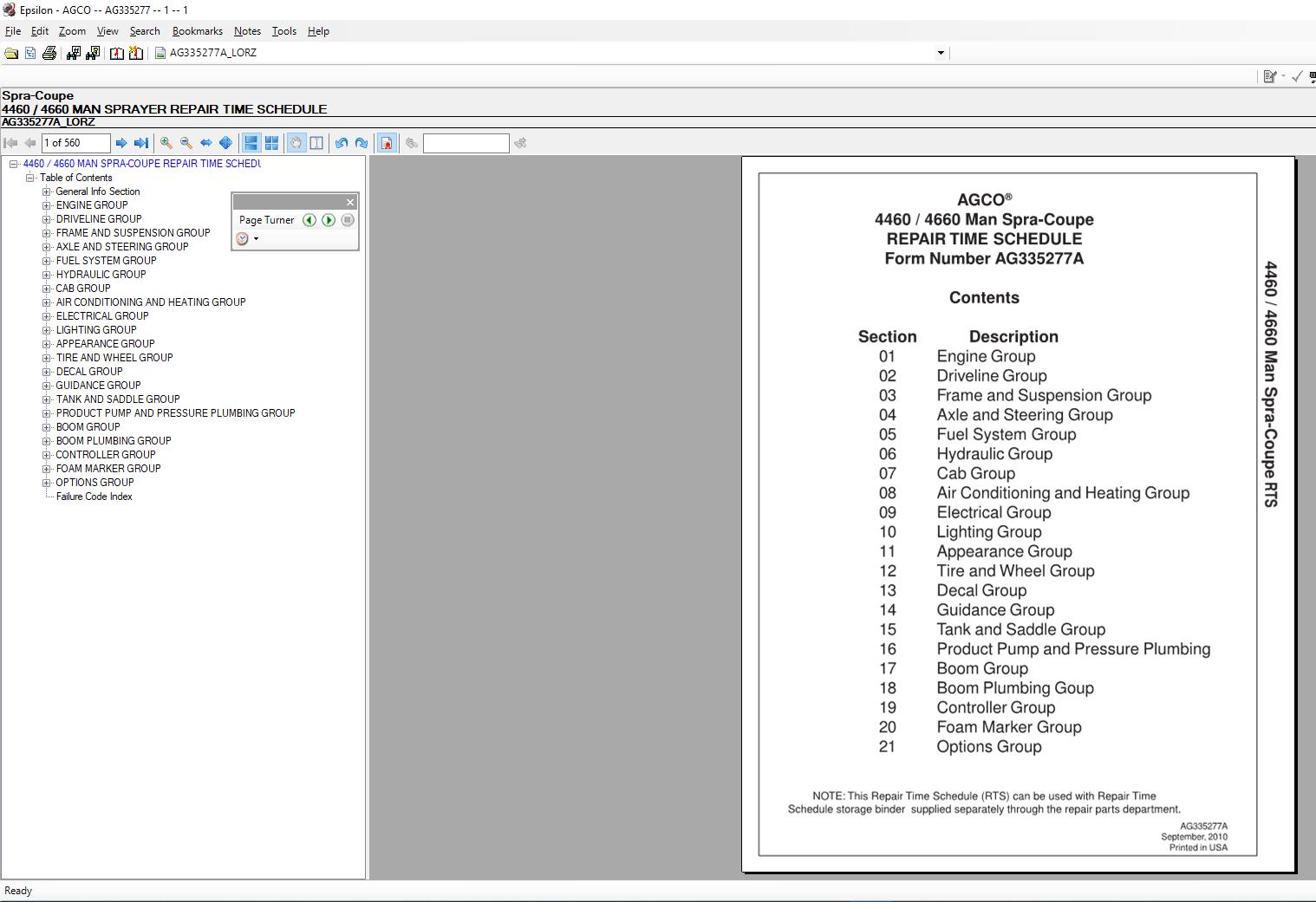Click the open folder icon in toolbar
Screen dimensions: 1316x902
[x=11, y=53]
